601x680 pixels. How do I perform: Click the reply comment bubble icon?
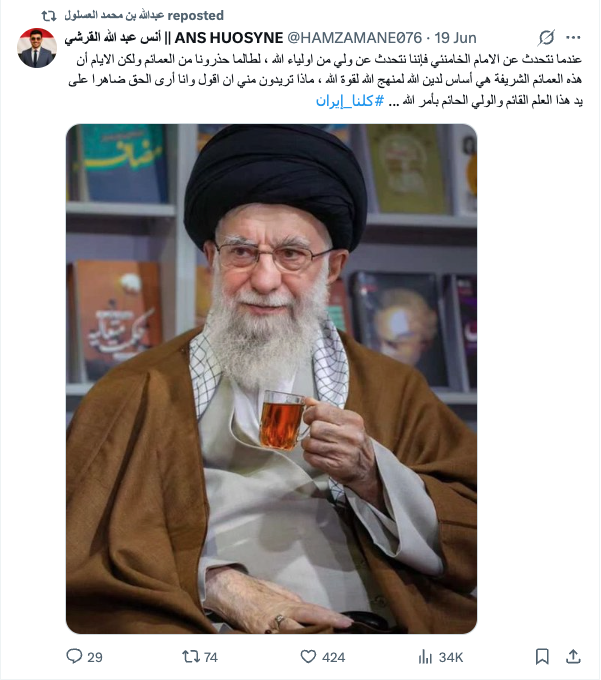(x=74, y=656)
